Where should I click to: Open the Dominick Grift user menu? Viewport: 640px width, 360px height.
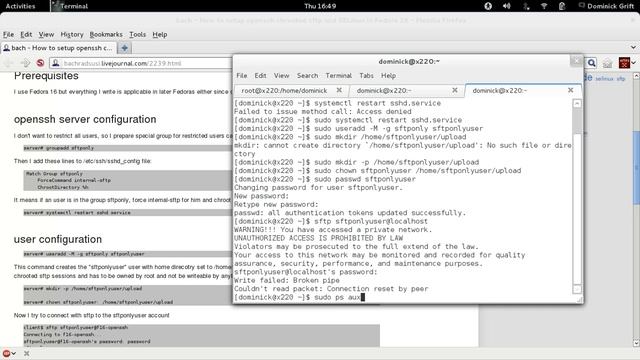pos(607,6)
